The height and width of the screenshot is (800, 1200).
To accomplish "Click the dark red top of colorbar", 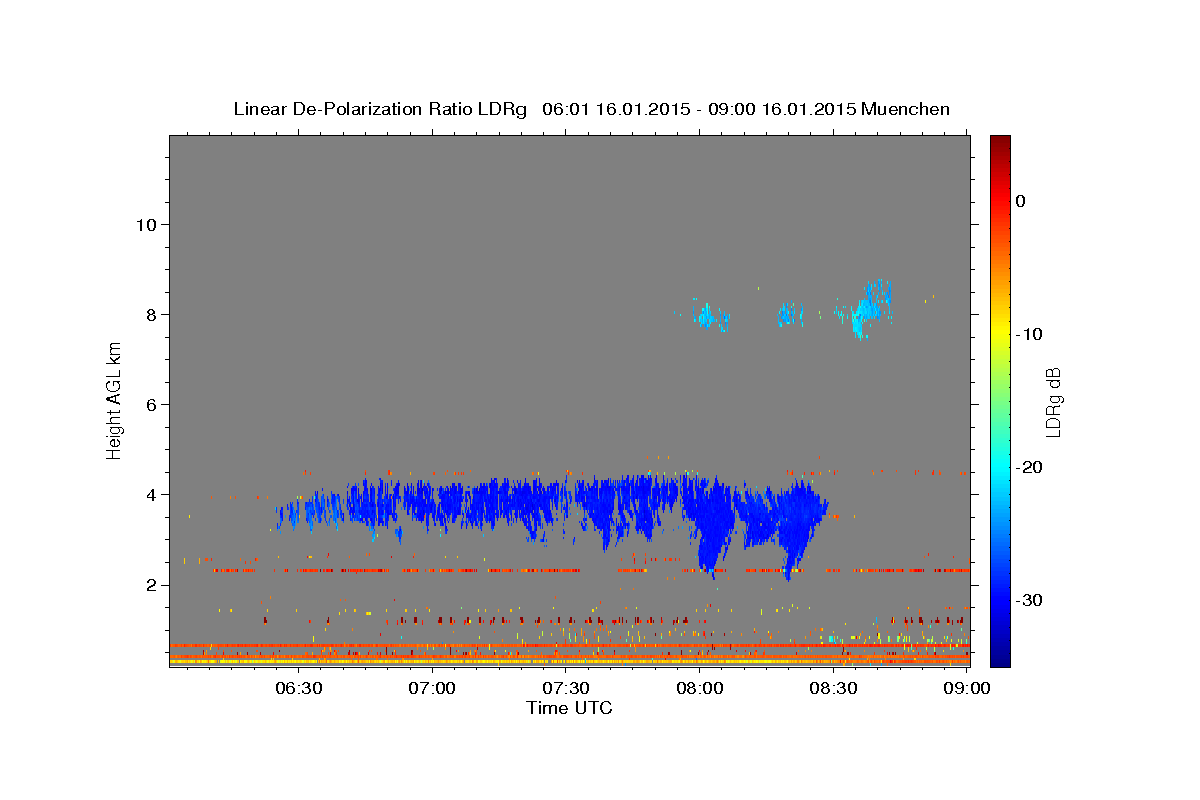I will click(x=1000, y=145).
